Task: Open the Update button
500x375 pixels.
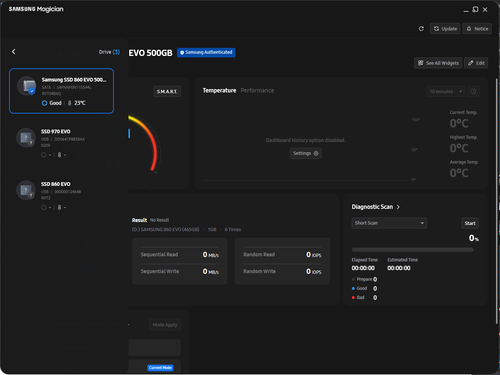Action: click(445, 29)
